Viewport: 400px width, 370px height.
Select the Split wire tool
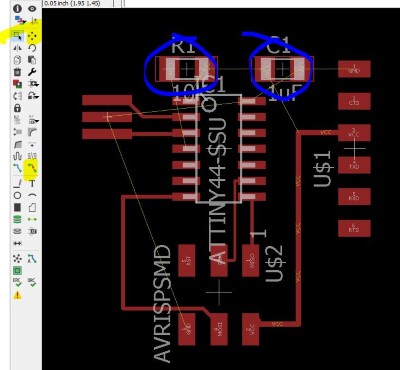tap(17, 145)
